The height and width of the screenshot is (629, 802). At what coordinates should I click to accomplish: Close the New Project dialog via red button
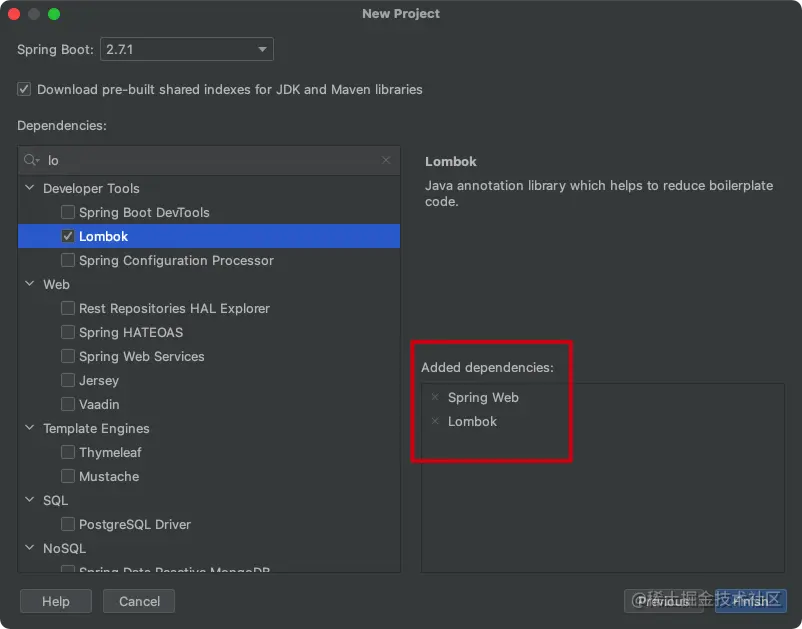click(x=14, y=14)
